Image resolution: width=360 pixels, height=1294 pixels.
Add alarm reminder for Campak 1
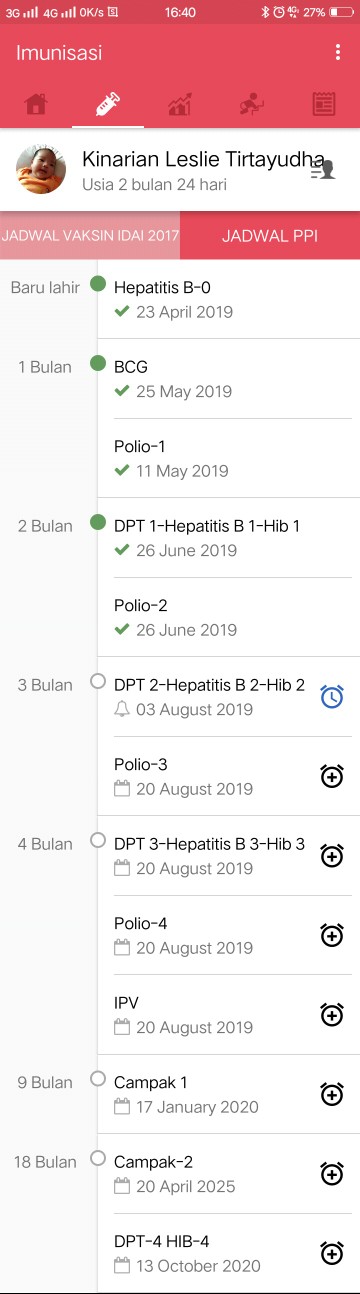pyautogui.click(x=332, y=1094)
